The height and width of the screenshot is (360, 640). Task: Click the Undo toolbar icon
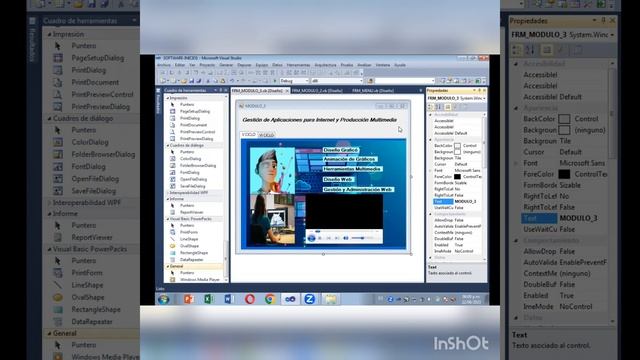click(x=232, y=81)
